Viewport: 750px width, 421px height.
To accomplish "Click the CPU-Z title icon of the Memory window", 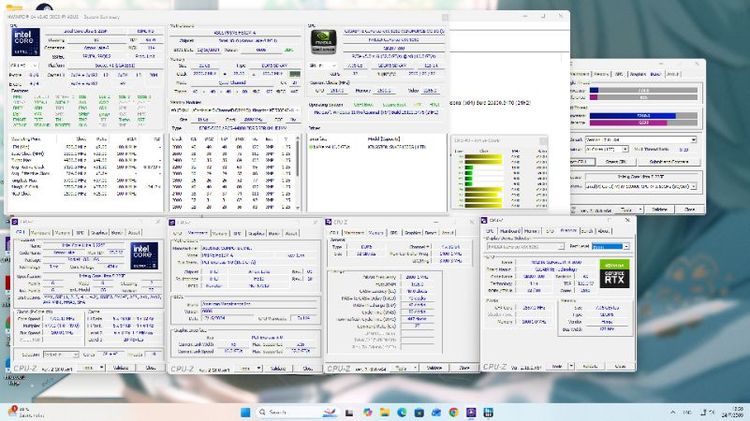I will (329, 222).
